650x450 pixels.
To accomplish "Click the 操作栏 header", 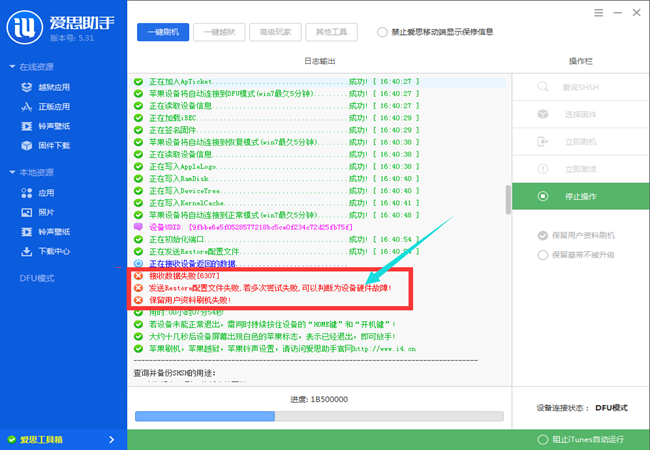I will 580,61.
